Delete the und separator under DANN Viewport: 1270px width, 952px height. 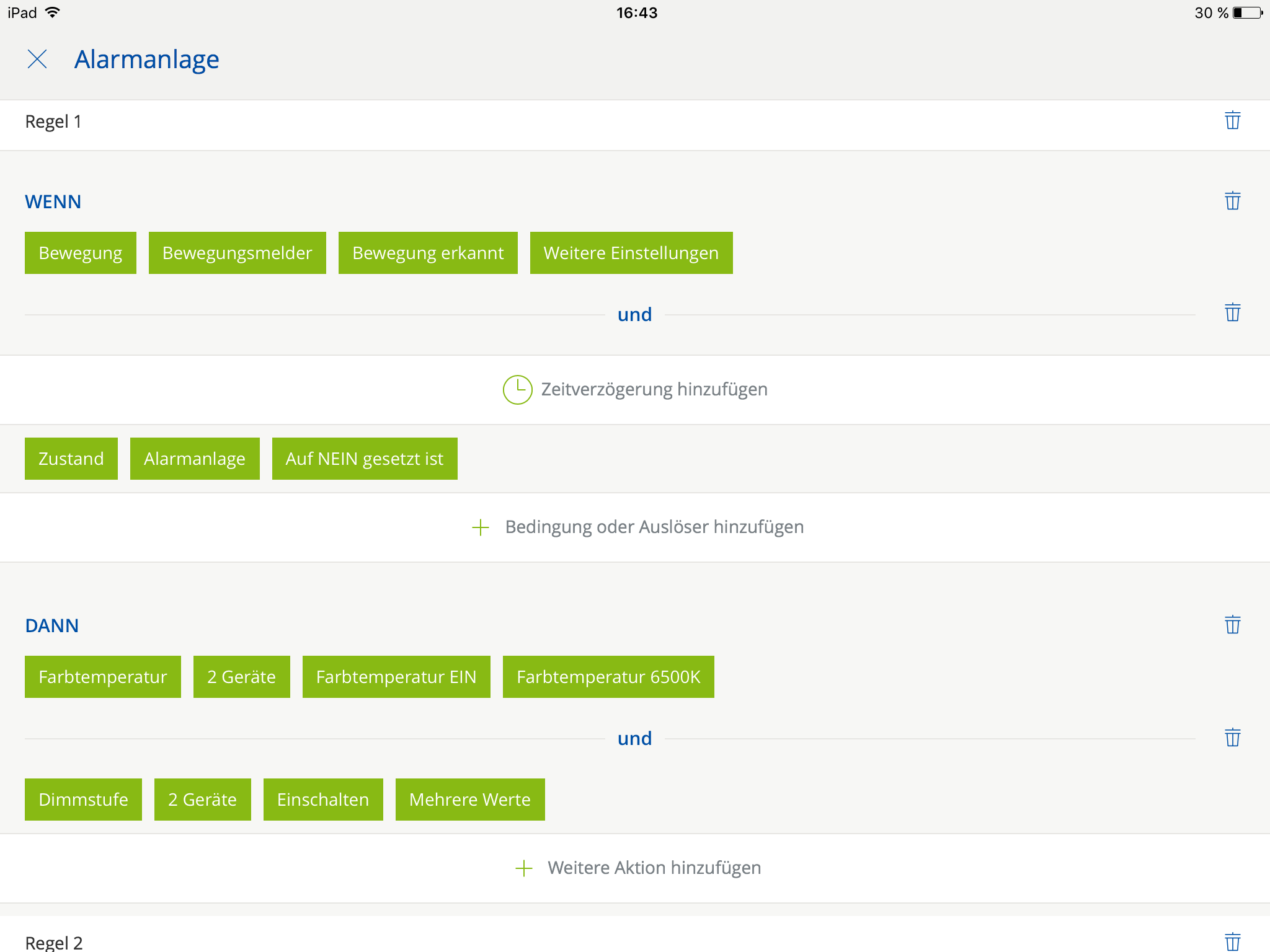(x=1232, y=738)
